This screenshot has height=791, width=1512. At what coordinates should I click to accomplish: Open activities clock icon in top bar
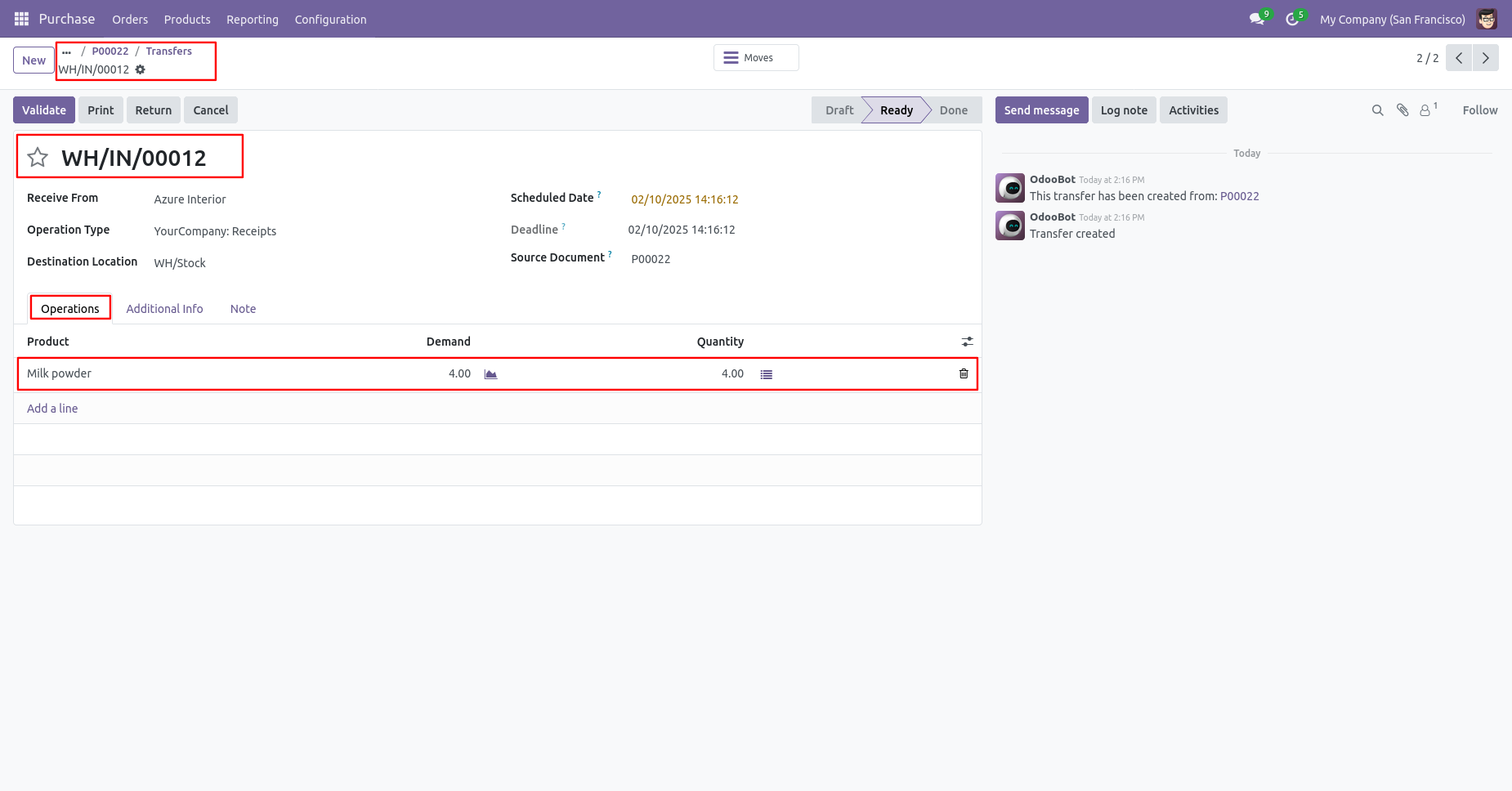click(x=1292, y=19)
